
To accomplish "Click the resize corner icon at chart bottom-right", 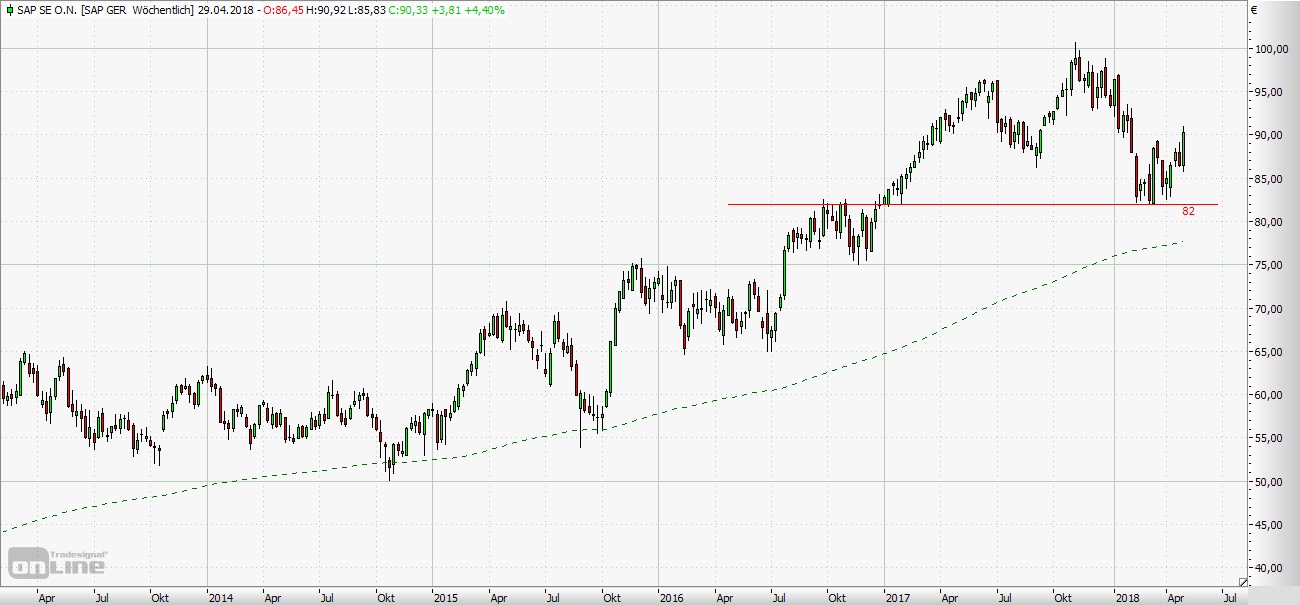I will 1243,582.
